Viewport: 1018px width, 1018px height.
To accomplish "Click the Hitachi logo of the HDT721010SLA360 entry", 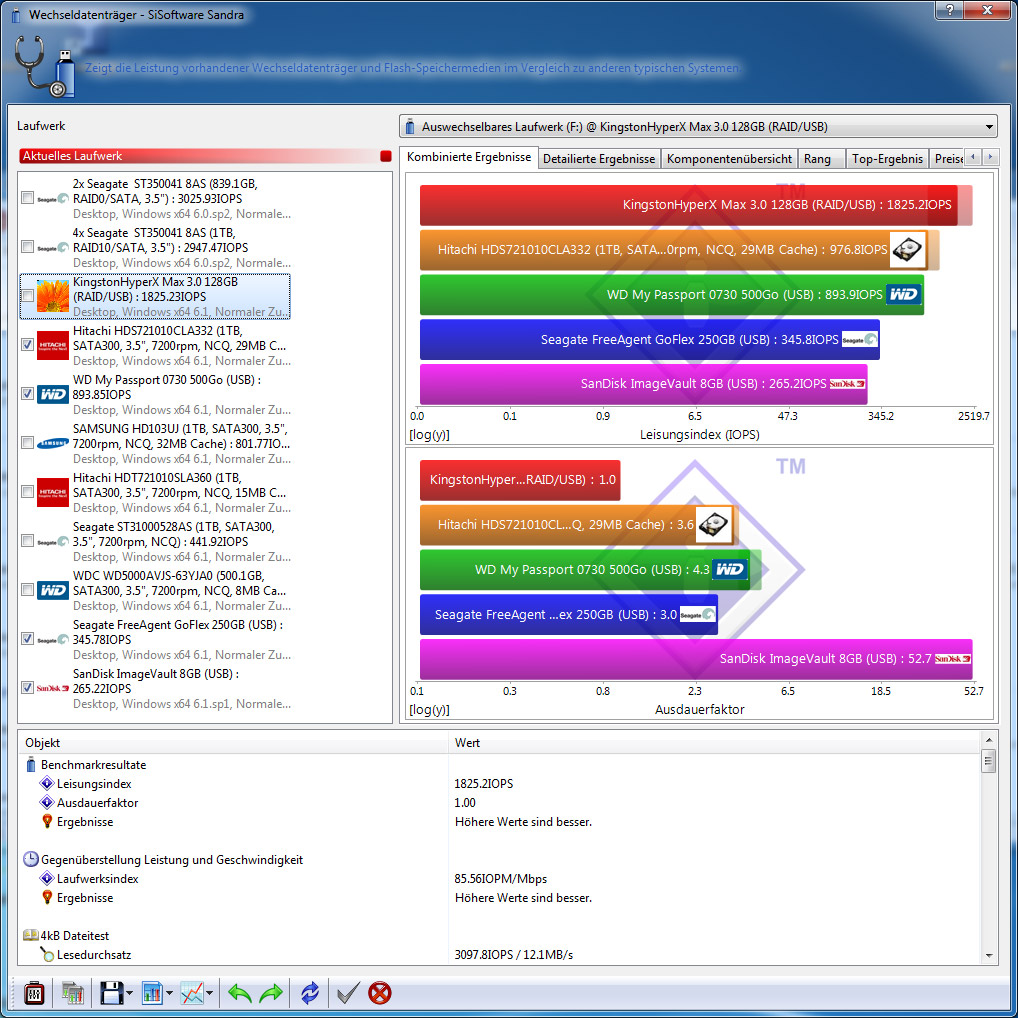I will click(53, 492).
